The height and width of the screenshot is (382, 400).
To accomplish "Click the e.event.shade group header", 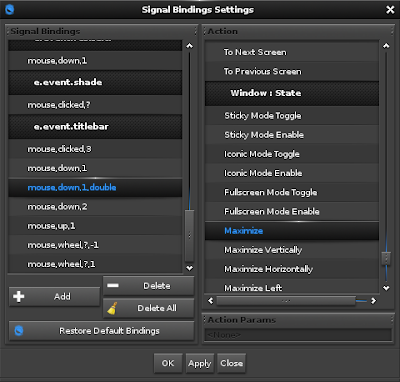I will 95,82.
